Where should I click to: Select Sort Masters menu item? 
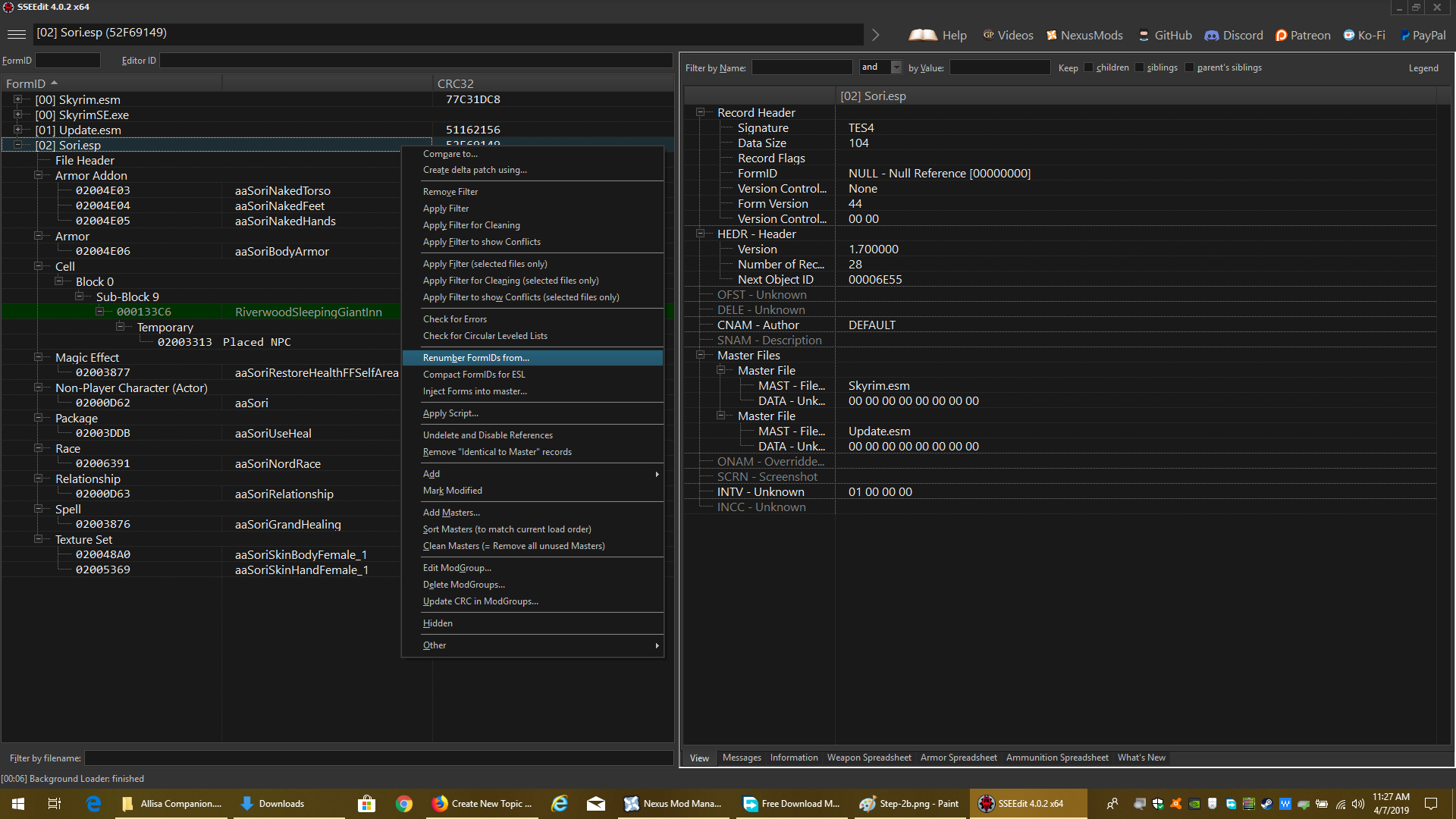pyautogui.click(x=532, y=529)
